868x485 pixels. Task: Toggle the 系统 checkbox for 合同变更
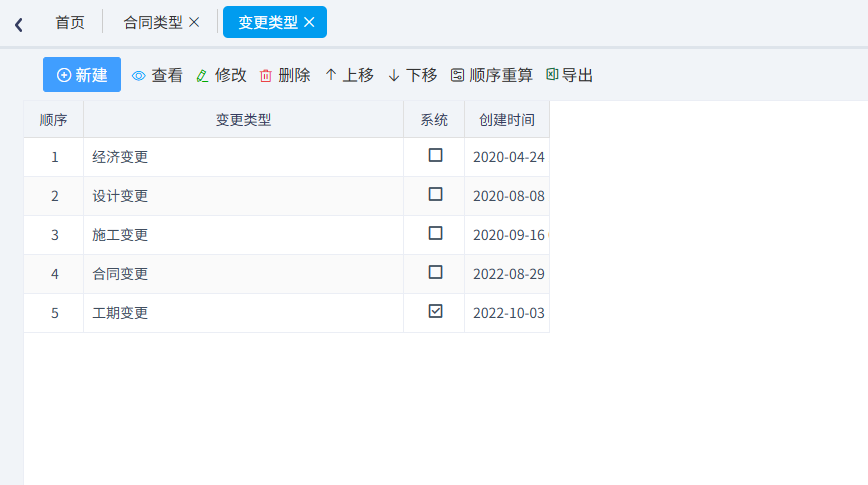(436, 272)
